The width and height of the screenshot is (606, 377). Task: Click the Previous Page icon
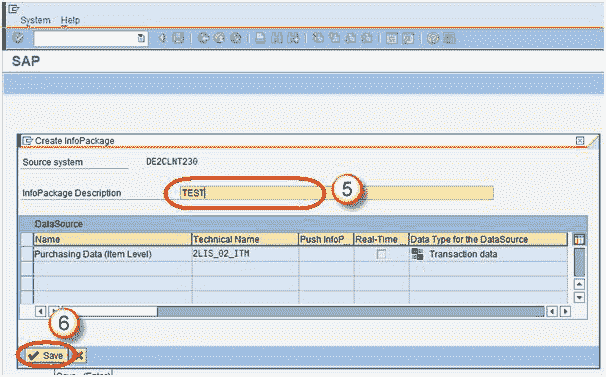(x=334, y=38)
